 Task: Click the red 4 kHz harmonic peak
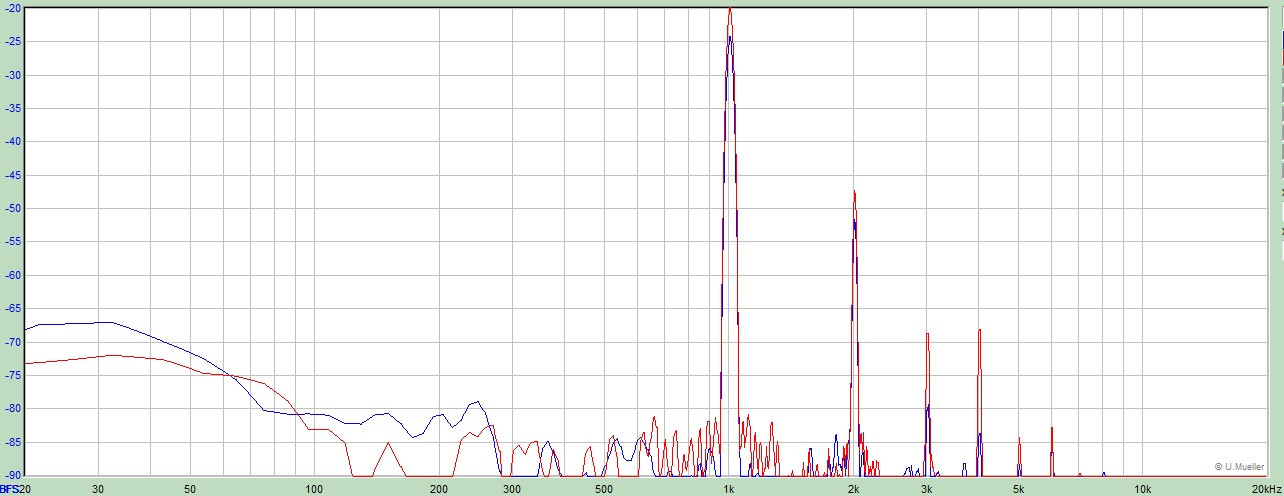[x=979, y=330]
